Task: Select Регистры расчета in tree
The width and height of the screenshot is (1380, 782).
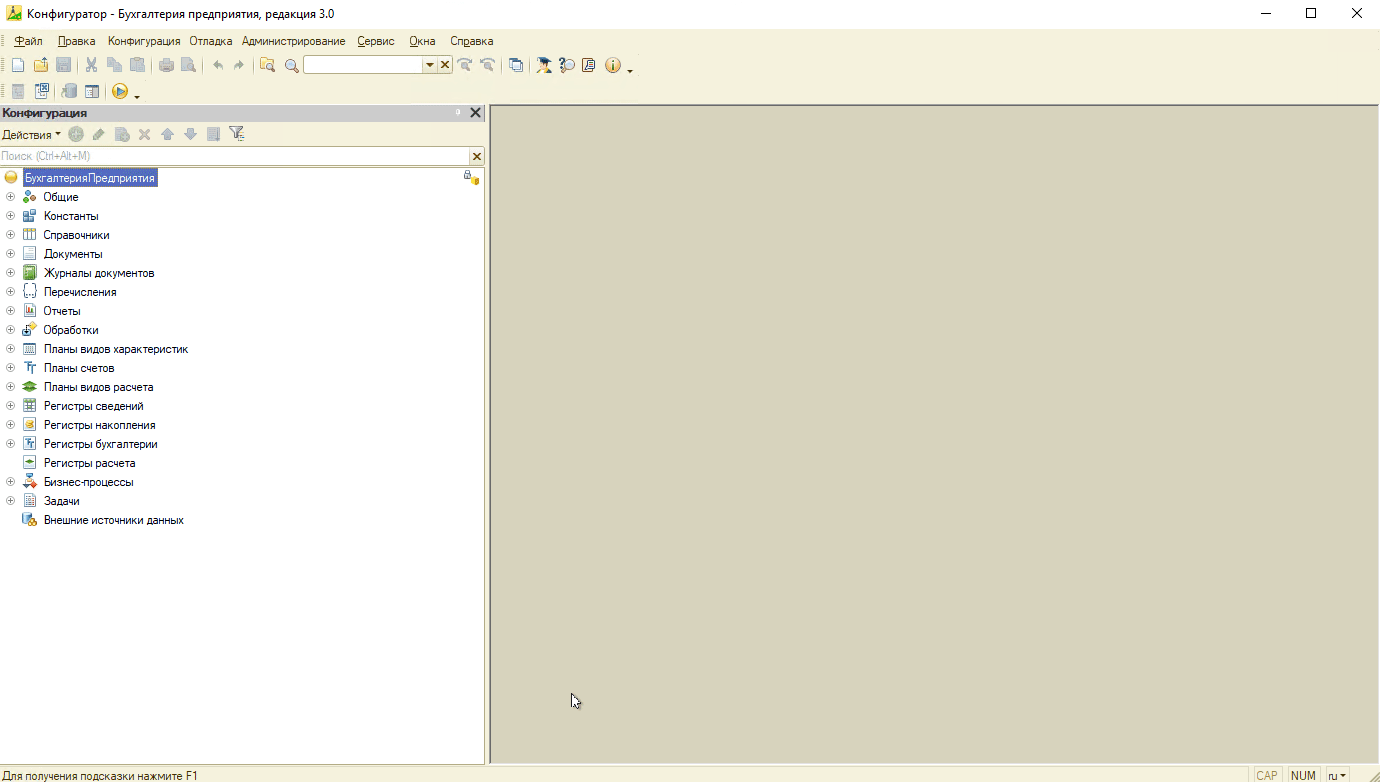Action: click(90, 463)
